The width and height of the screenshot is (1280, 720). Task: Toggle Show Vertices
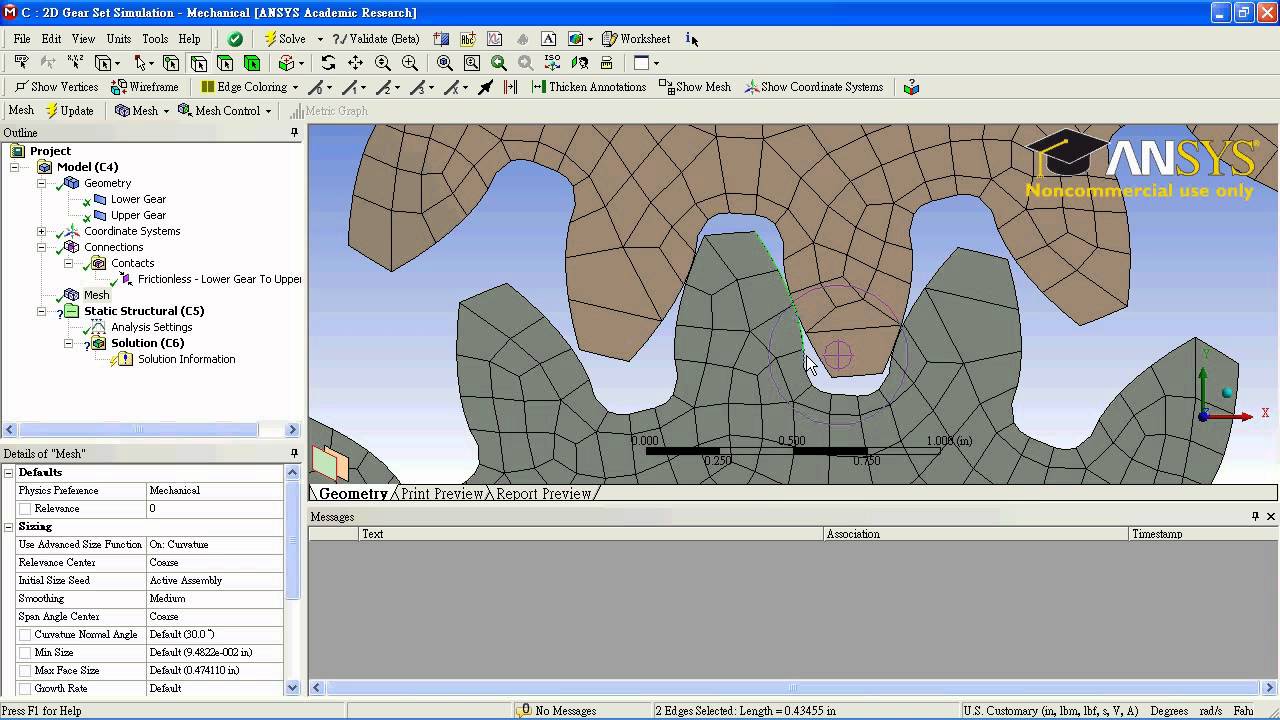coord(56,87)
